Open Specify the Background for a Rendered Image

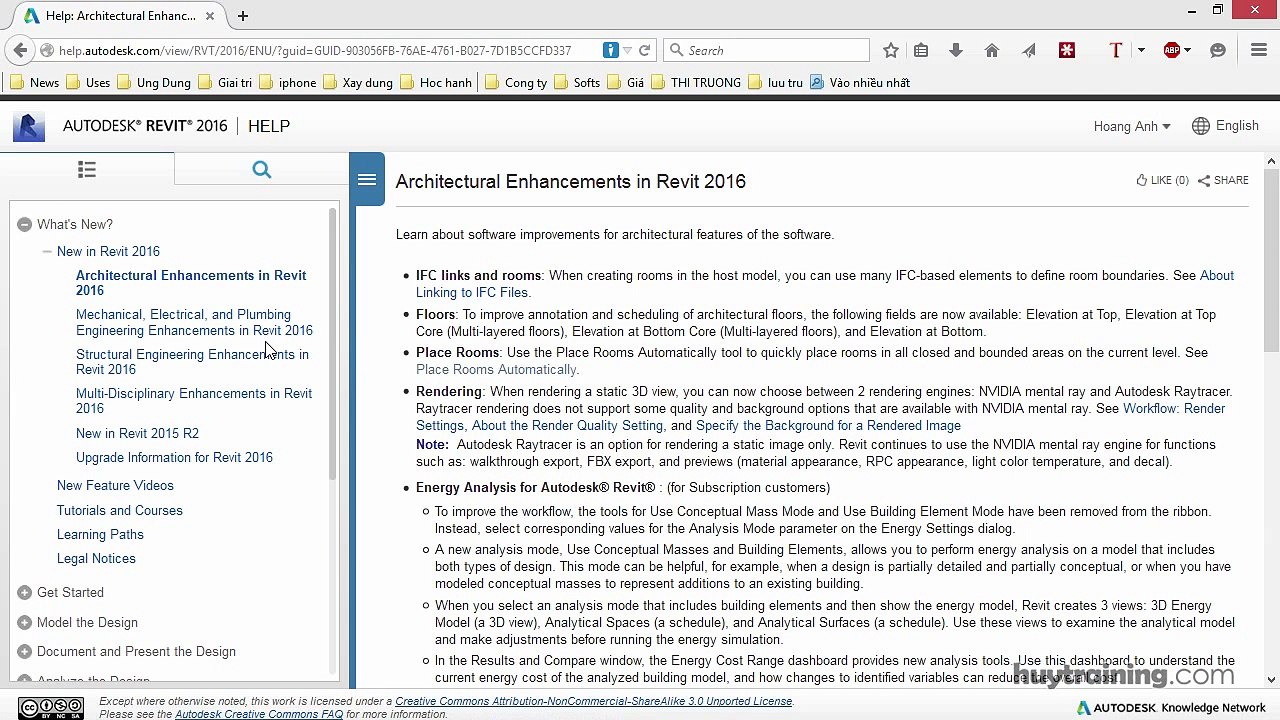tap(828, 425)
